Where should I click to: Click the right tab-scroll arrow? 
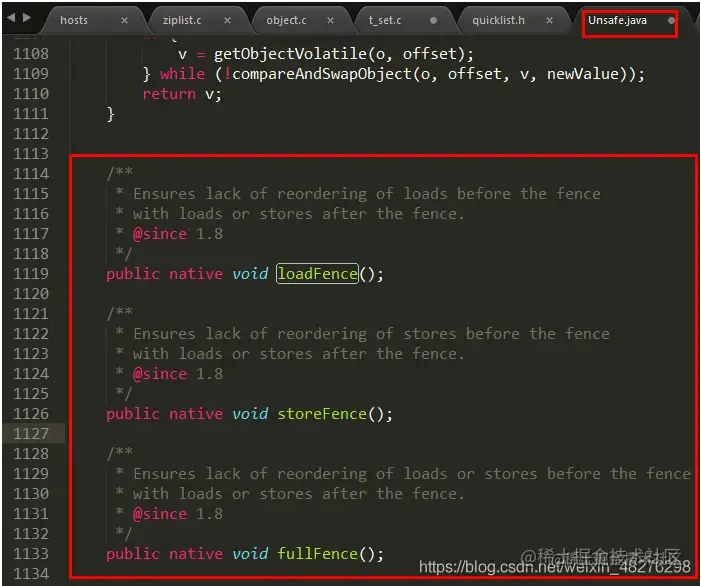[x=27, y=18]
